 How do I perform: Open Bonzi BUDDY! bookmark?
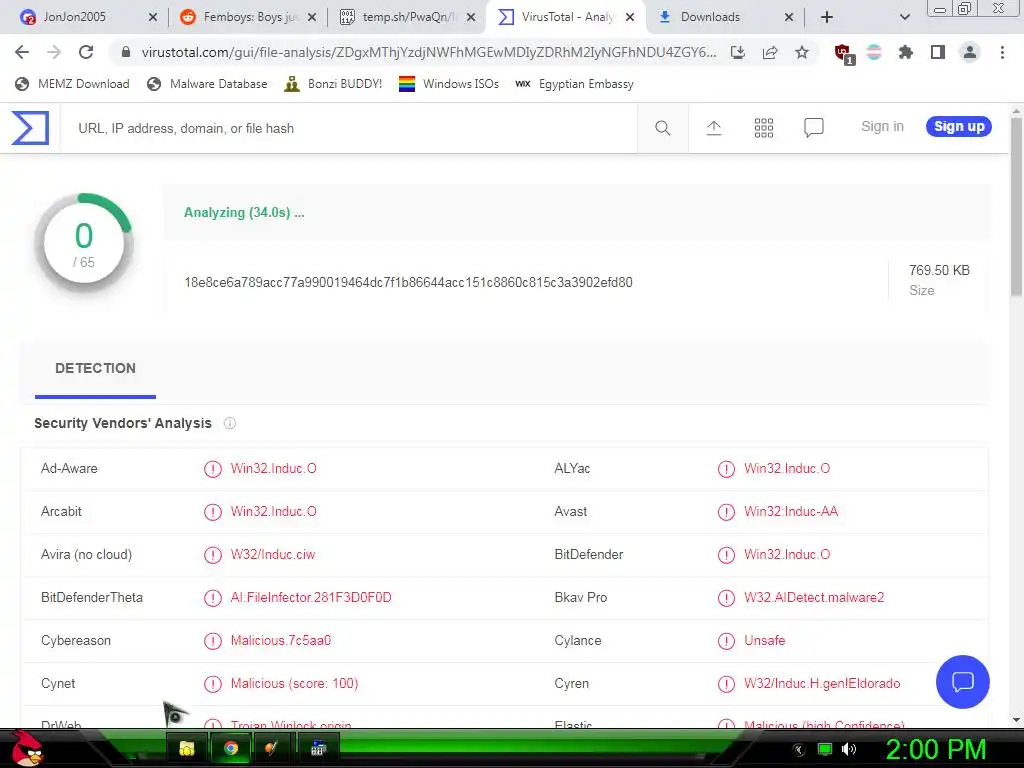333,84
